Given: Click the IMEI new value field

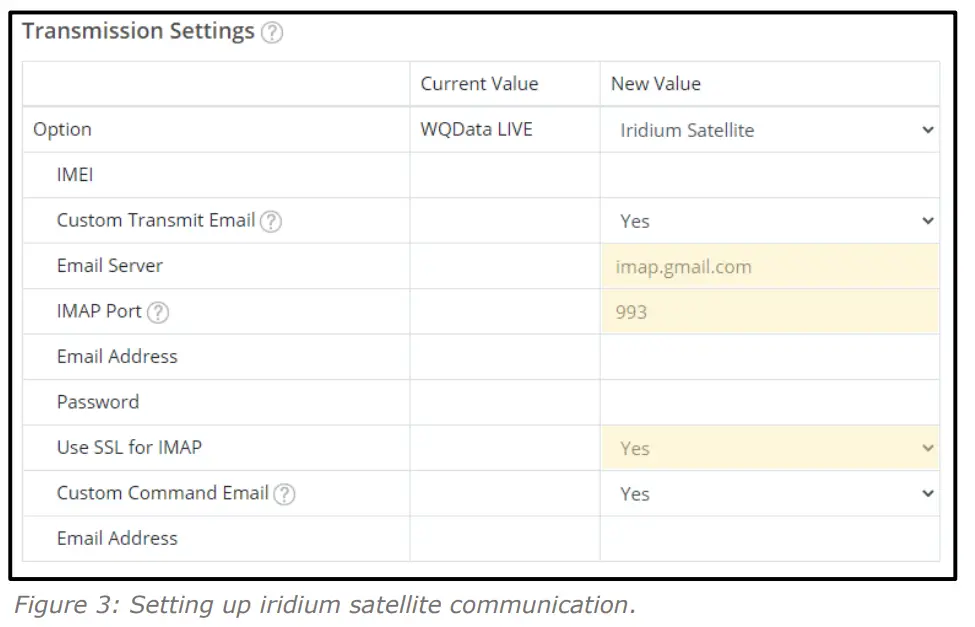Looking at the screenshot, I should [770, 176].
